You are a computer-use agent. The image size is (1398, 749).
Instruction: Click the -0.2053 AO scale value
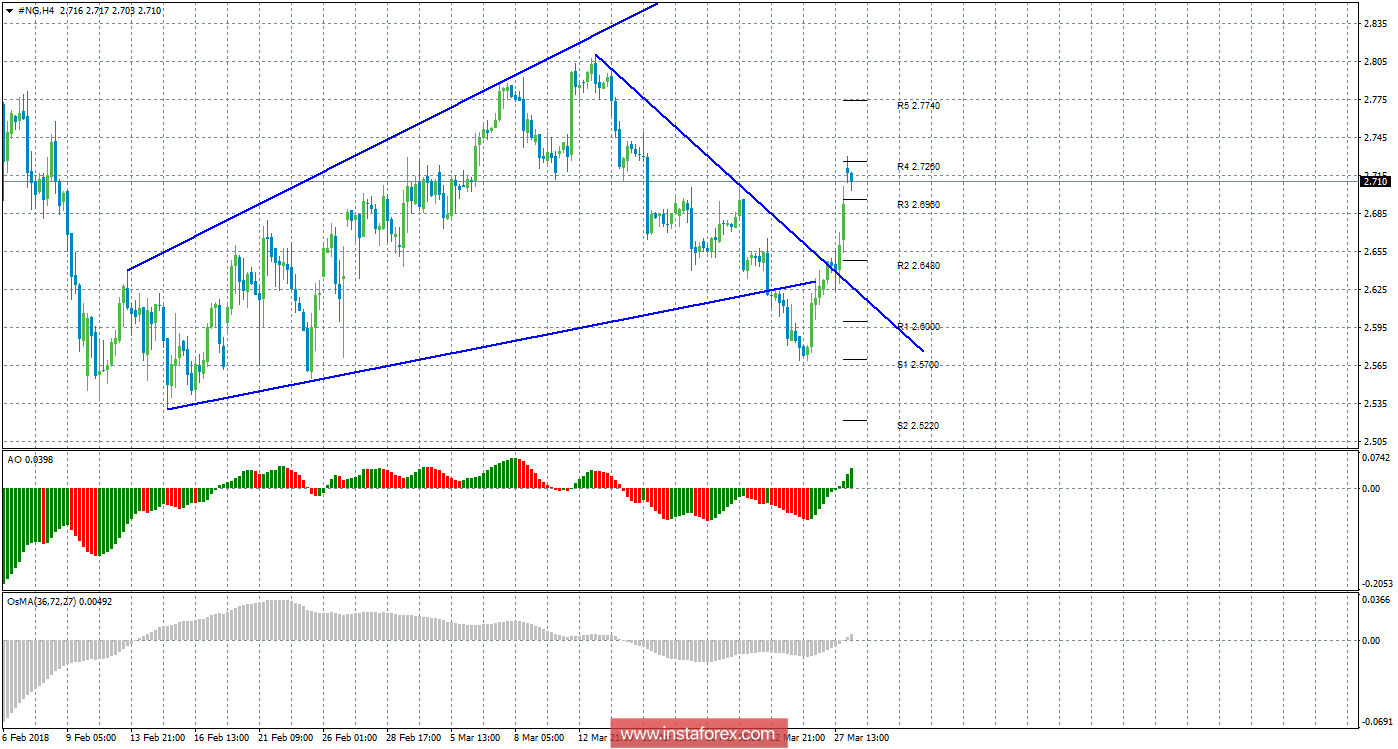point(1376,583)
